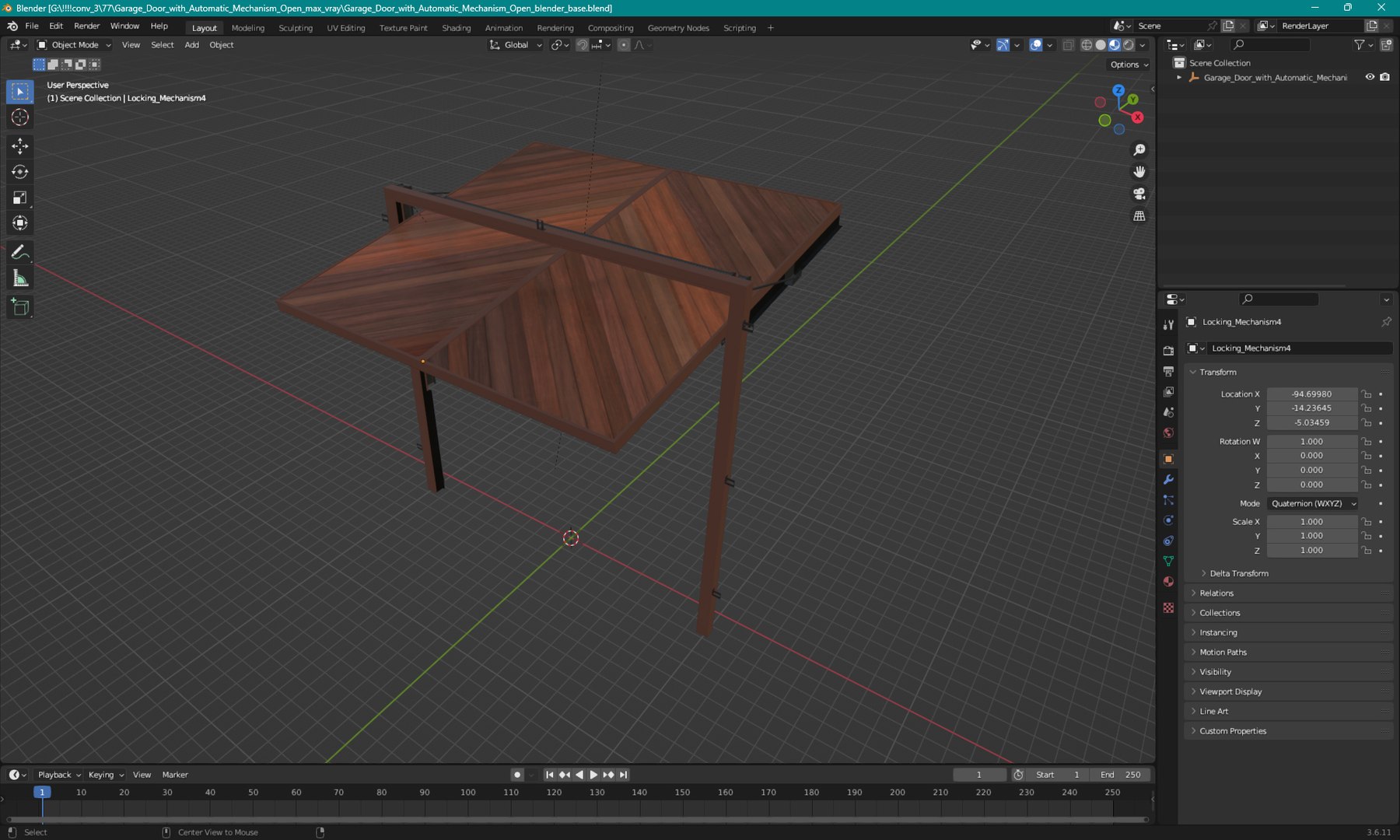Click the Scale Y value slider
The image size is (1400, 840).
1312,536
